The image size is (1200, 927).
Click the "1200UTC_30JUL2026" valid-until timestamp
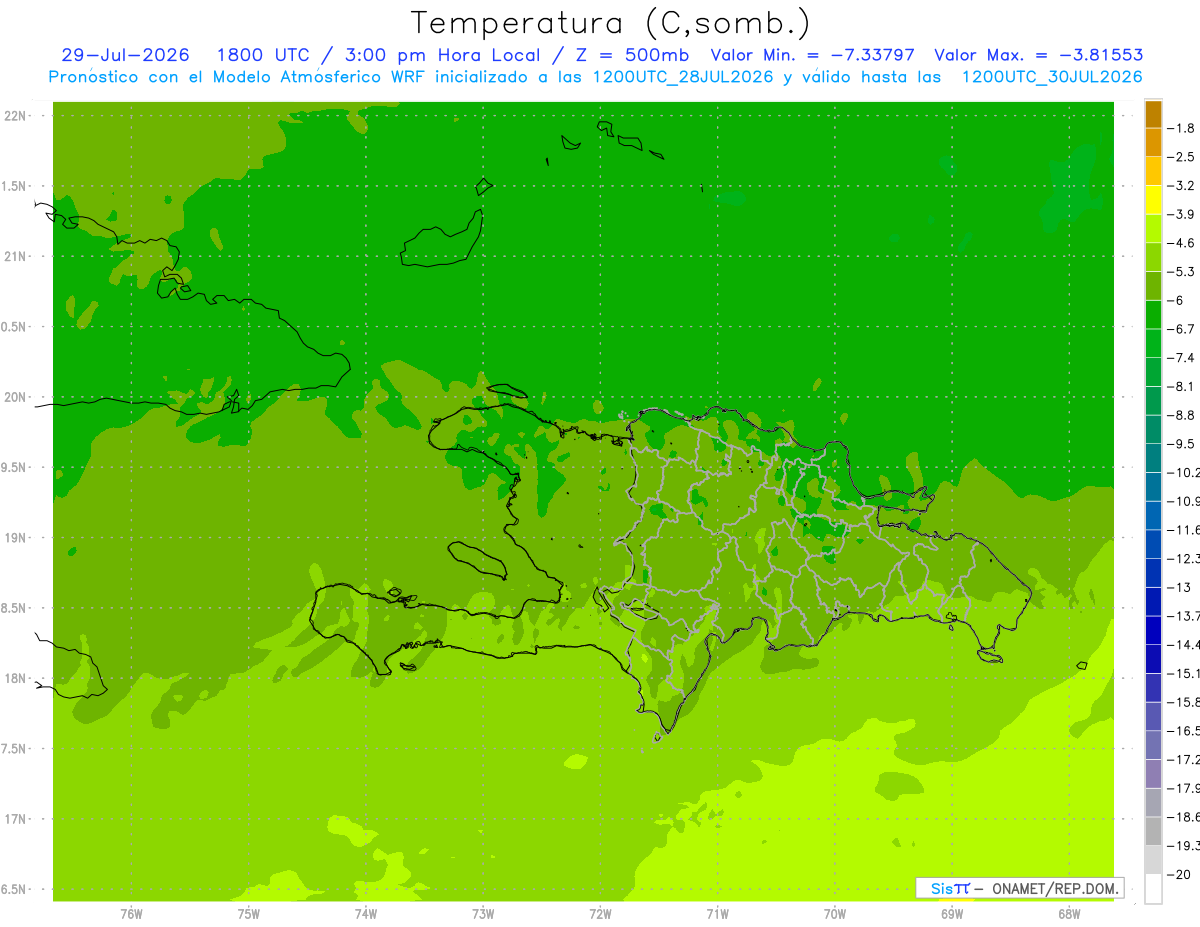1052,77
